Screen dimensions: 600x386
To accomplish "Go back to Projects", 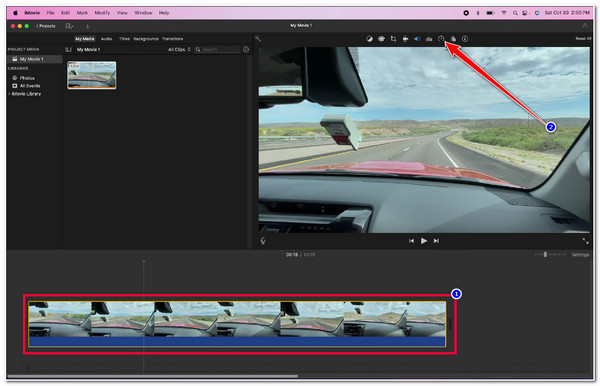I will (46, 26).
